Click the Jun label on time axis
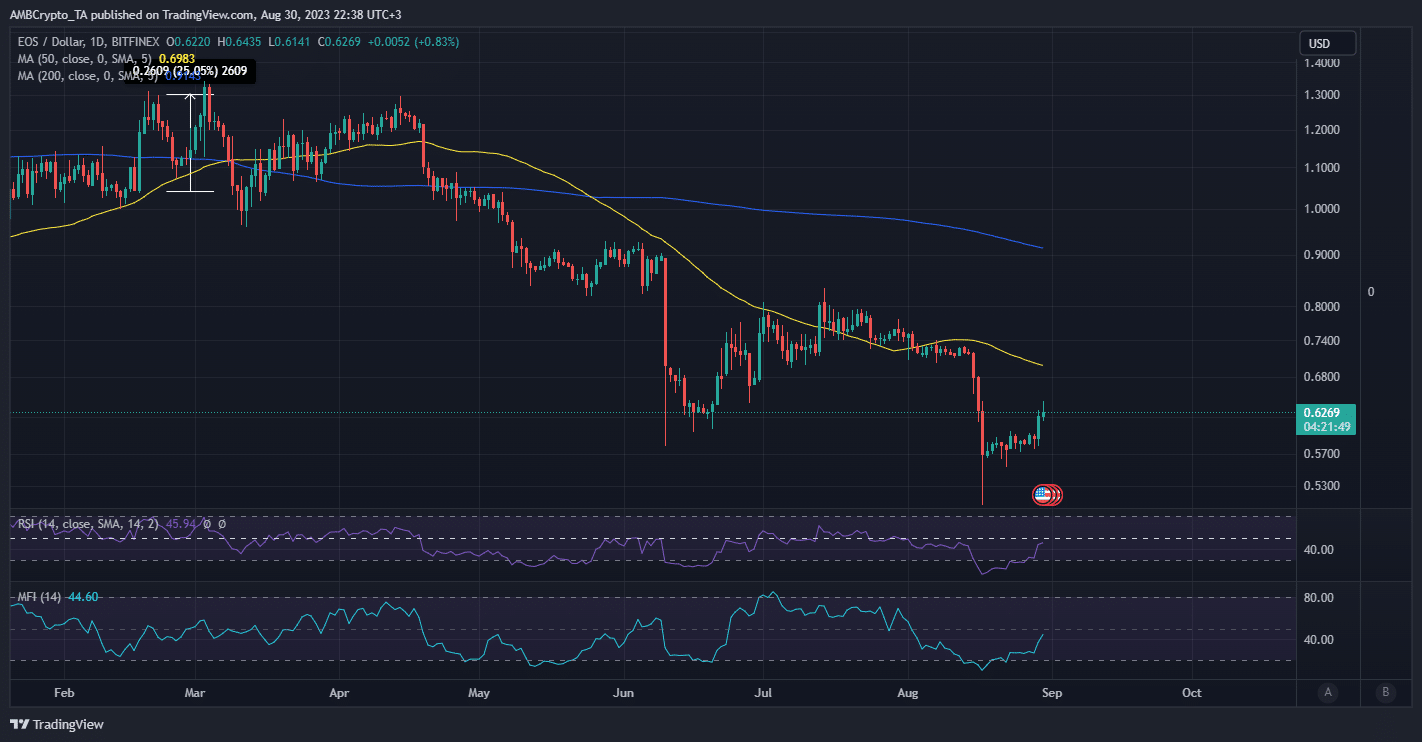Screen dimensions: 1422x742 [x=624, y=692]
